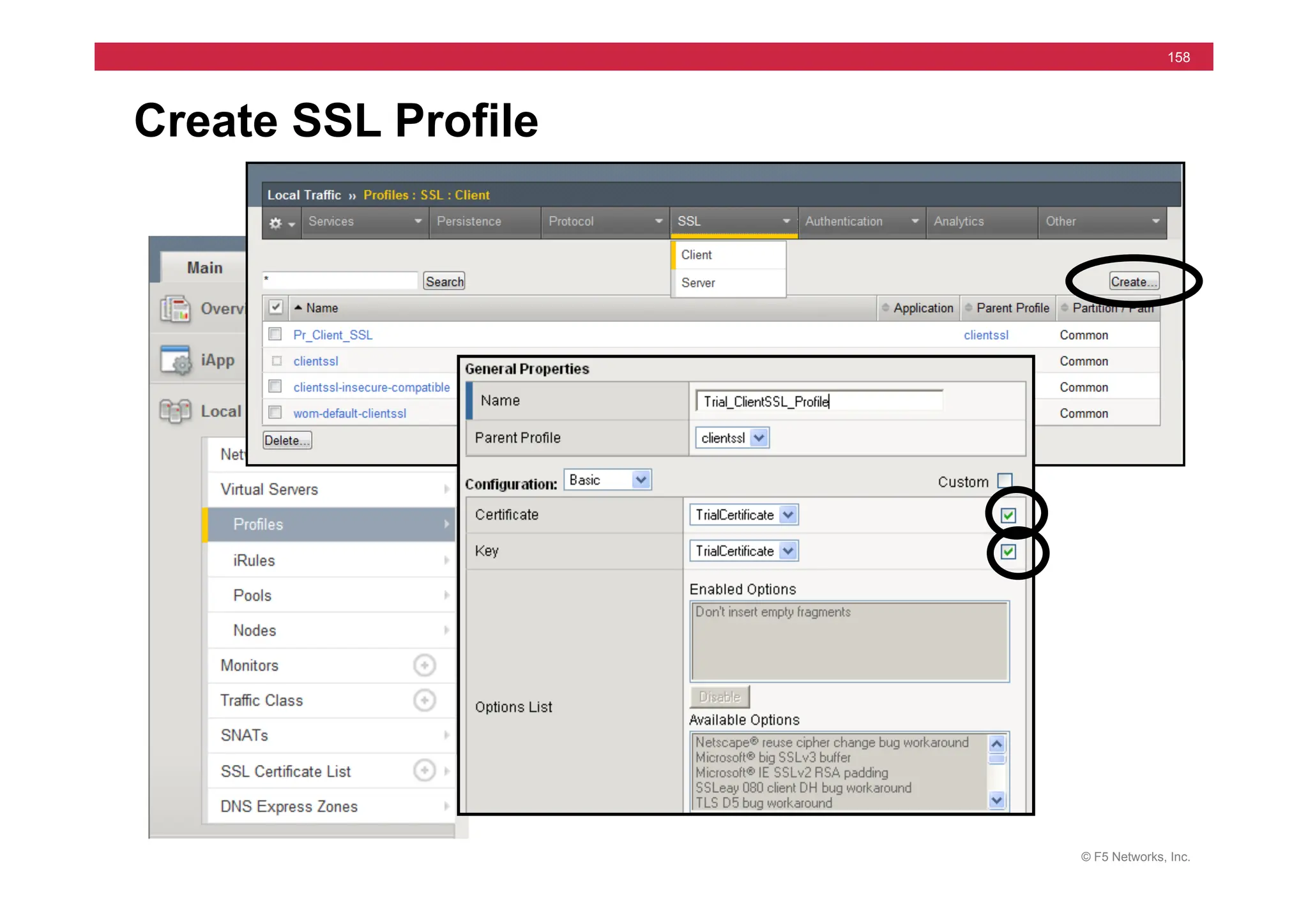
Task: Open the Pr_Client_SSL profile link
Action: 333,335
